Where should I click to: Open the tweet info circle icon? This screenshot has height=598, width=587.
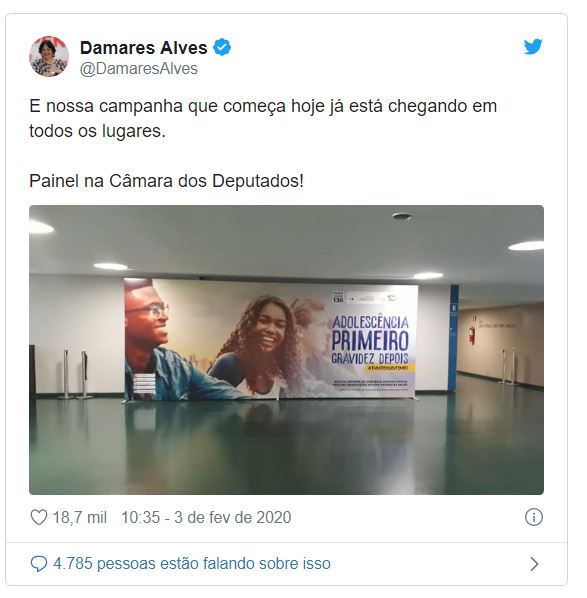(533, 518)
